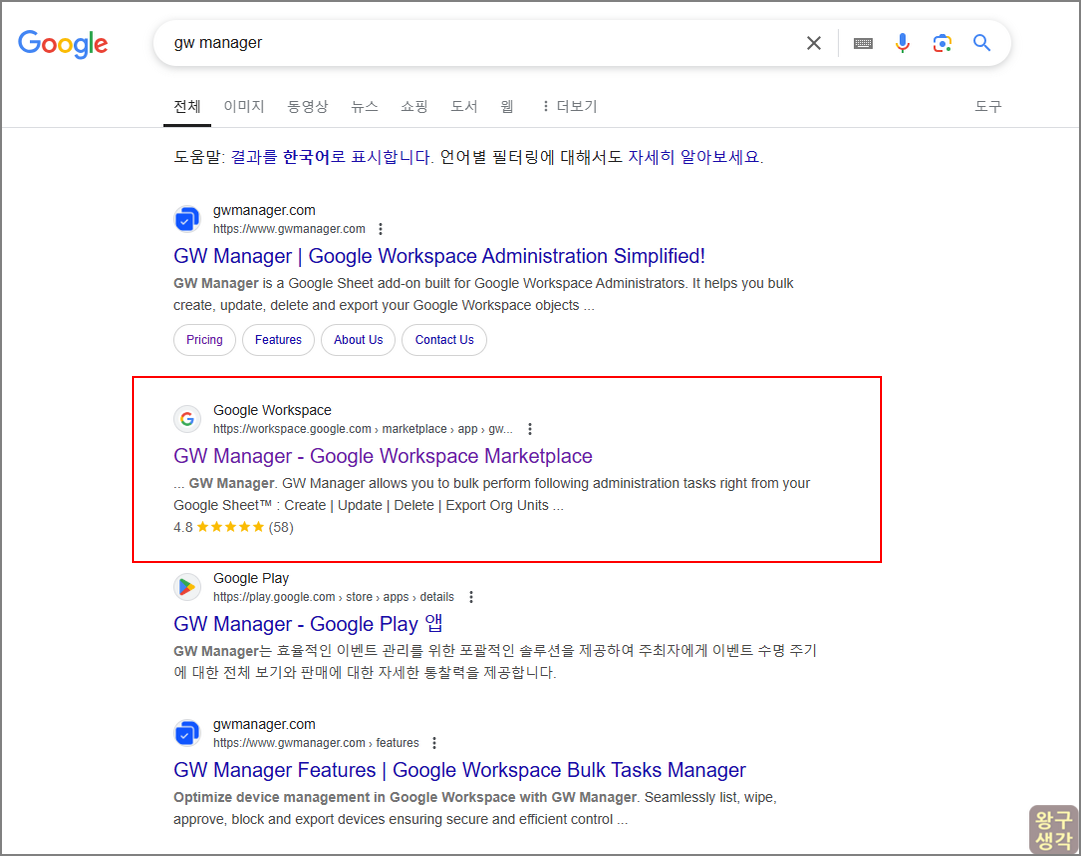Open the GW Manager Google Workspace Marketplace result
This screenshot has width=1081, height=856.
pyautogui.click(x=383, y=455)
